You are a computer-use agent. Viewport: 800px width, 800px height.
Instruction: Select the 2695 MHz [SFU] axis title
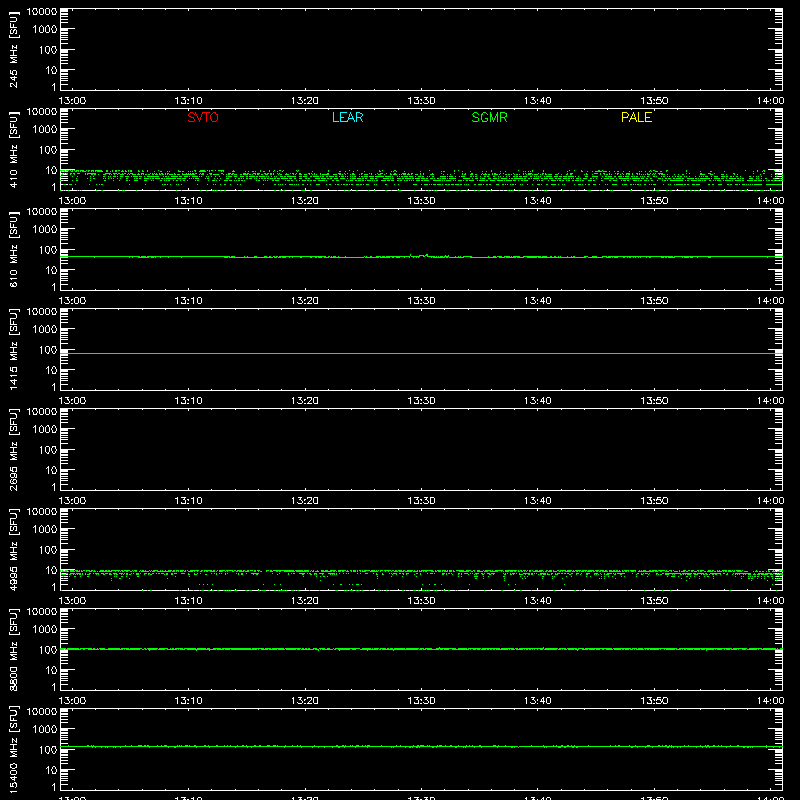coord(13,449)
